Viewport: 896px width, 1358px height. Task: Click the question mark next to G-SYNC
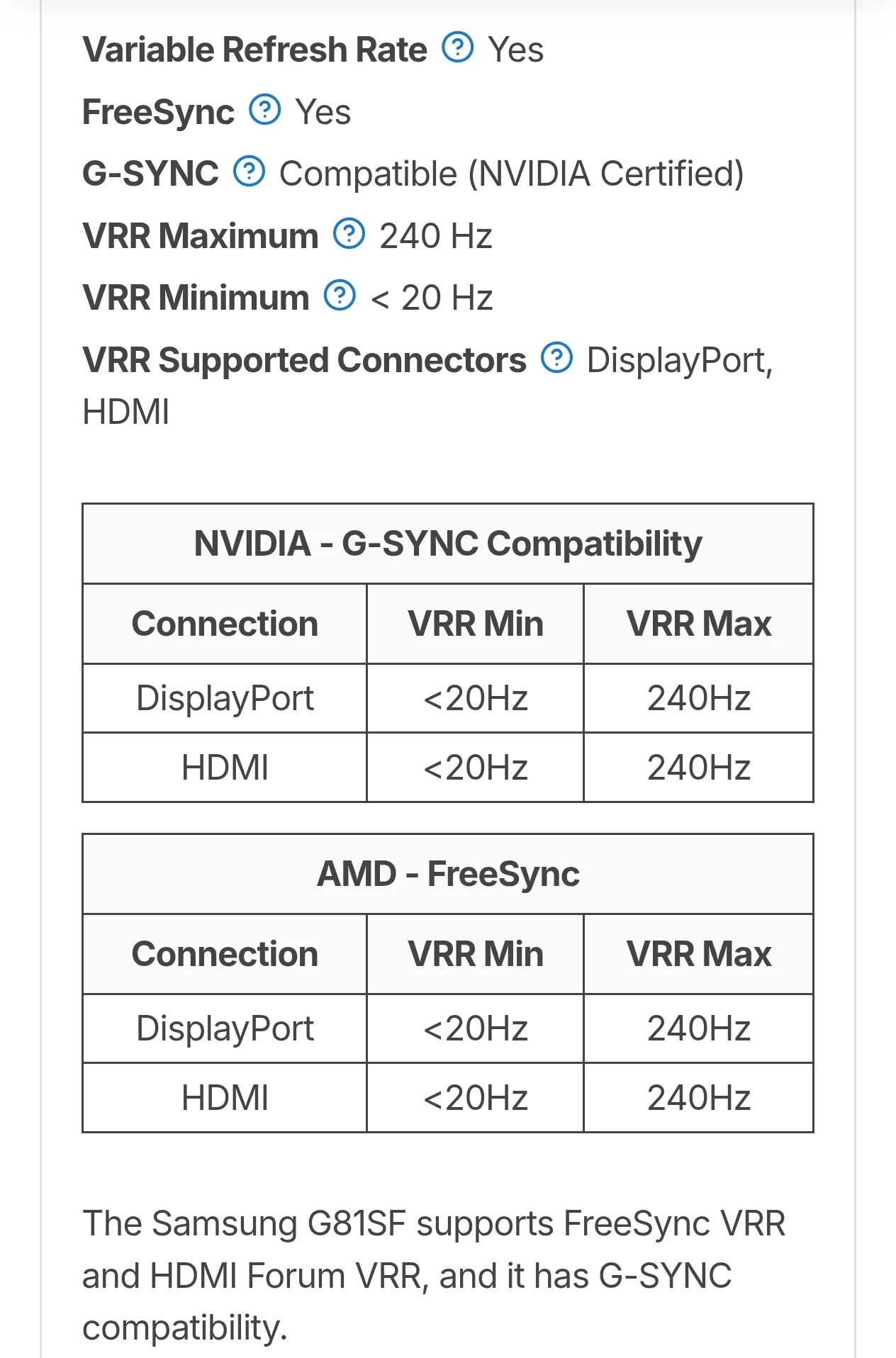(249, 172)
